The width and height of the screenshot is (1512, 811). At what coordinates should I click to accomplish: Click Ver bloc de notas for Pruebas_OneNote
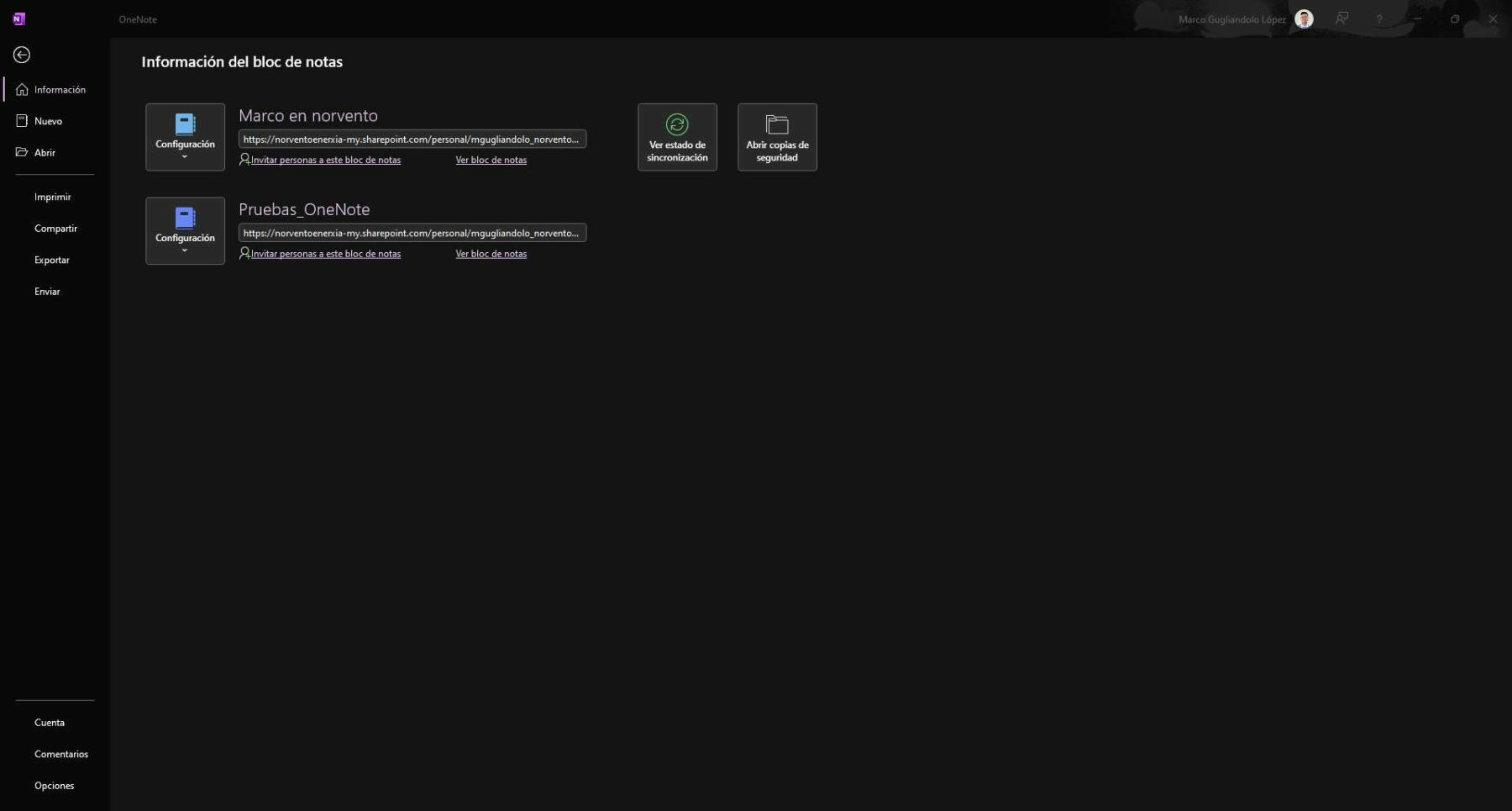(x=491, y=254)
